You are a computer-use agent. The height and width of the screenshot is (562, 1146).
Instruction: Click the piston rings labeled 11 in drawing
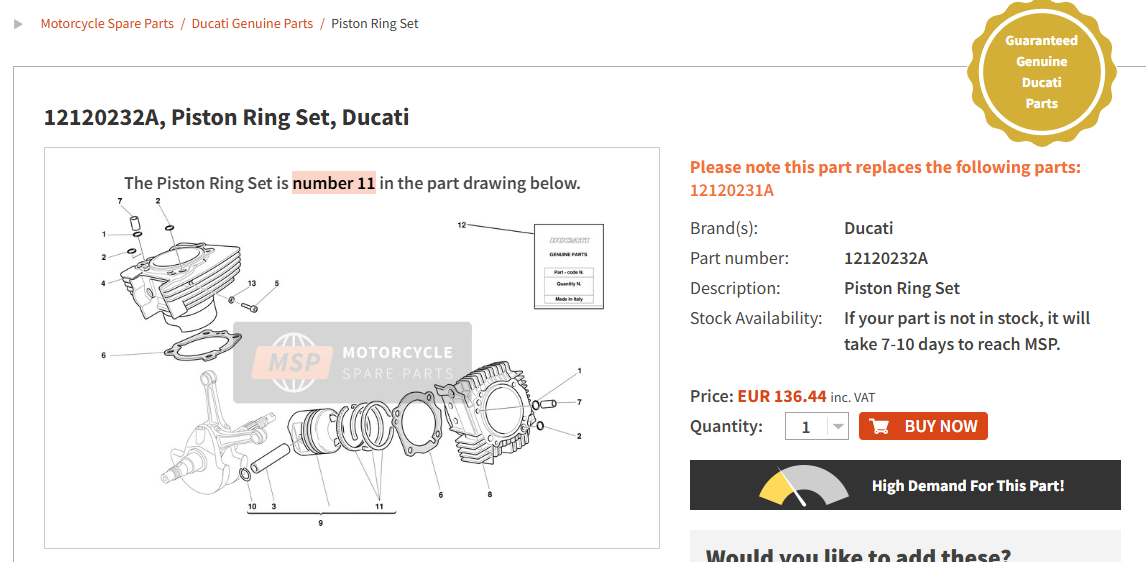[365, 428]
